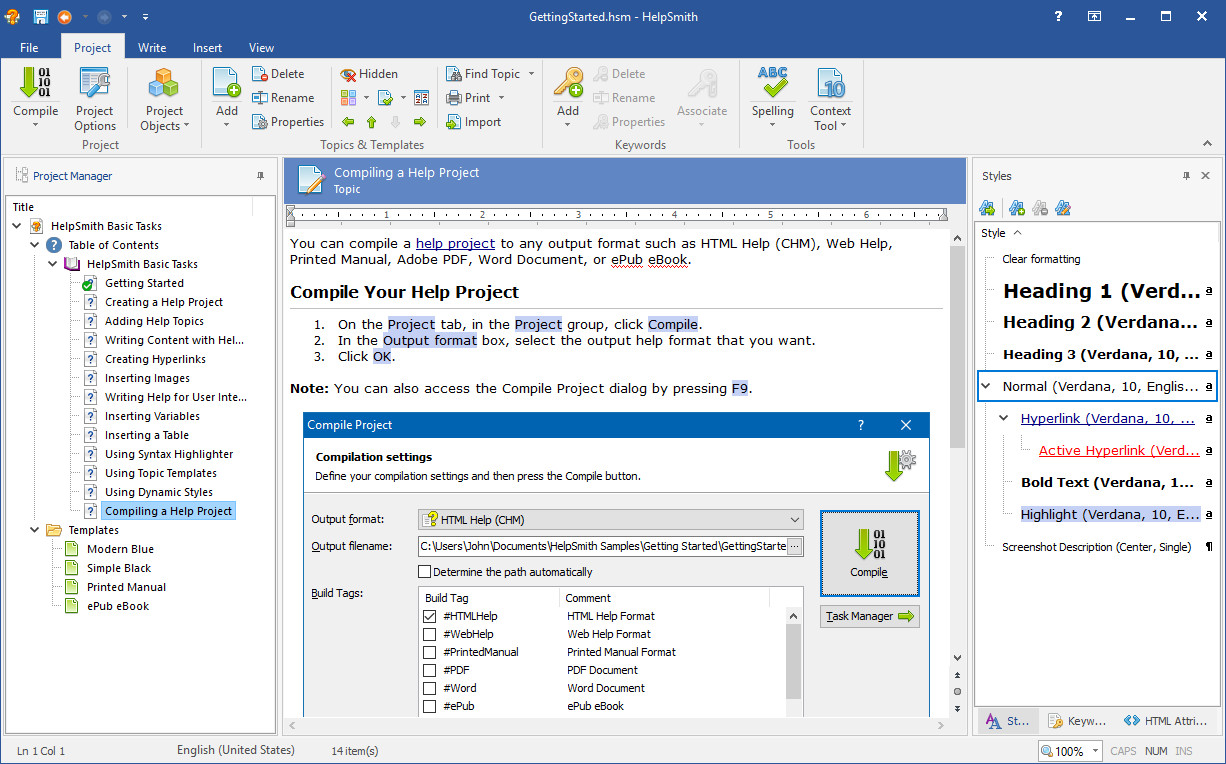Screen dimensions: 1226x764
Task: Check the #Word build tag
Action: (429, 688)
